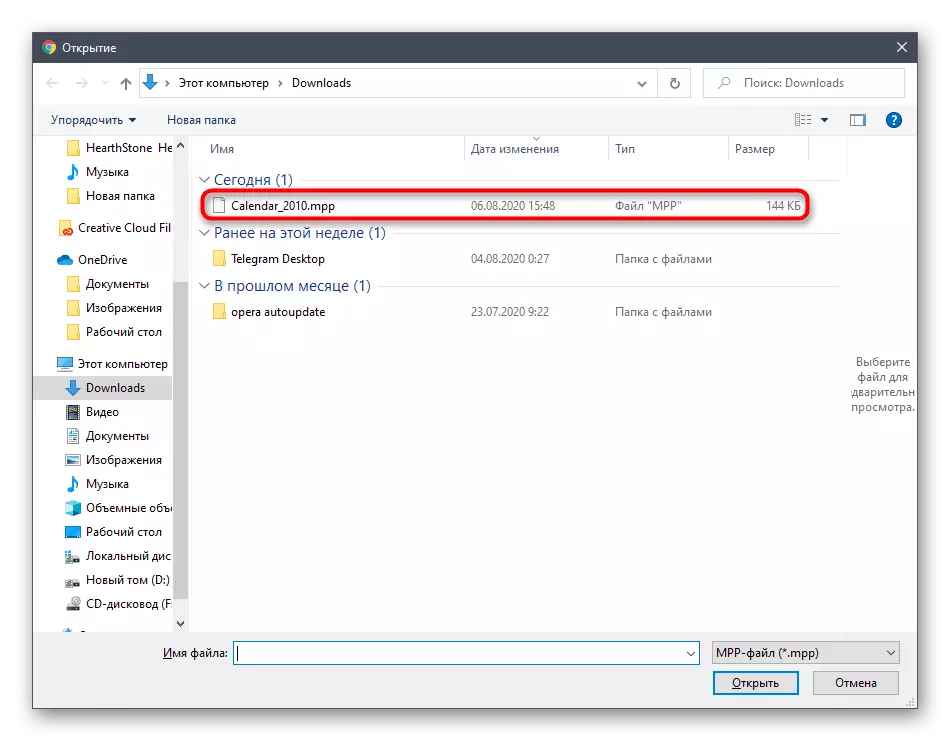Open Документы under OneDrive
The height and width of the screenshot is (741, 950).
pyautogui.click(x=107, y=284)
